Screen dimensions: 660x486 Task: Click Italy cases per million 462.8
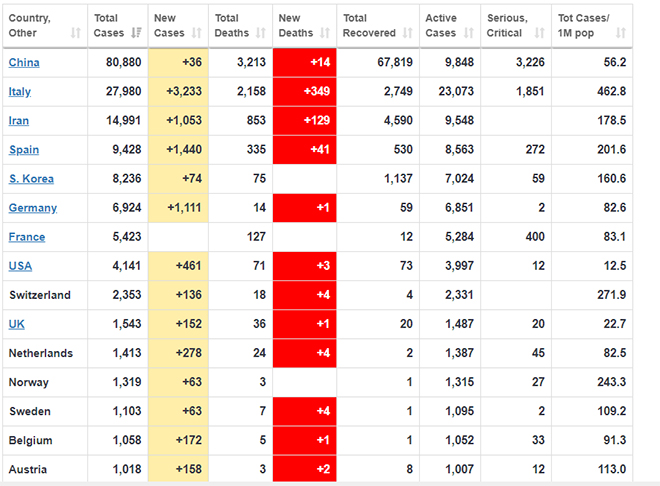[612, 91]
